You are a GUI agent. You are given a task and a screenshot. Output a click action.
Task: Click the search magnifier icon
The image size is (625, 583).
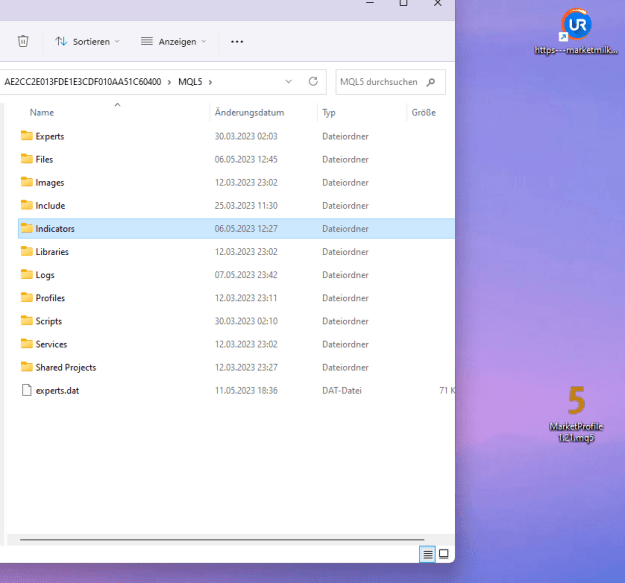pos(430,82)
